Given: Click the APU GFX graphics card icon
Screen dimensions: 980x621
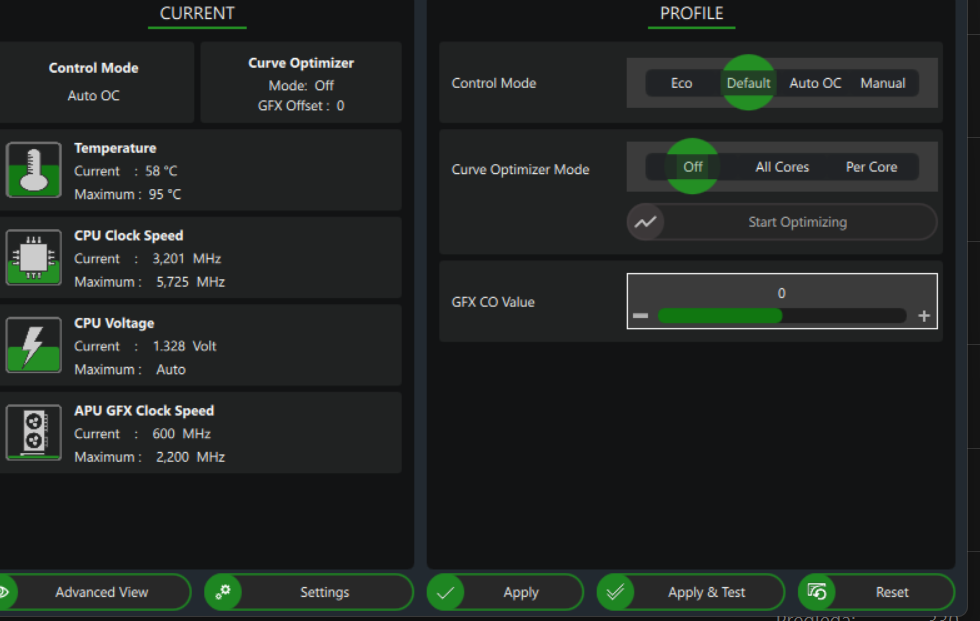Looking at the screenshot, I should [x=33, y=433].
